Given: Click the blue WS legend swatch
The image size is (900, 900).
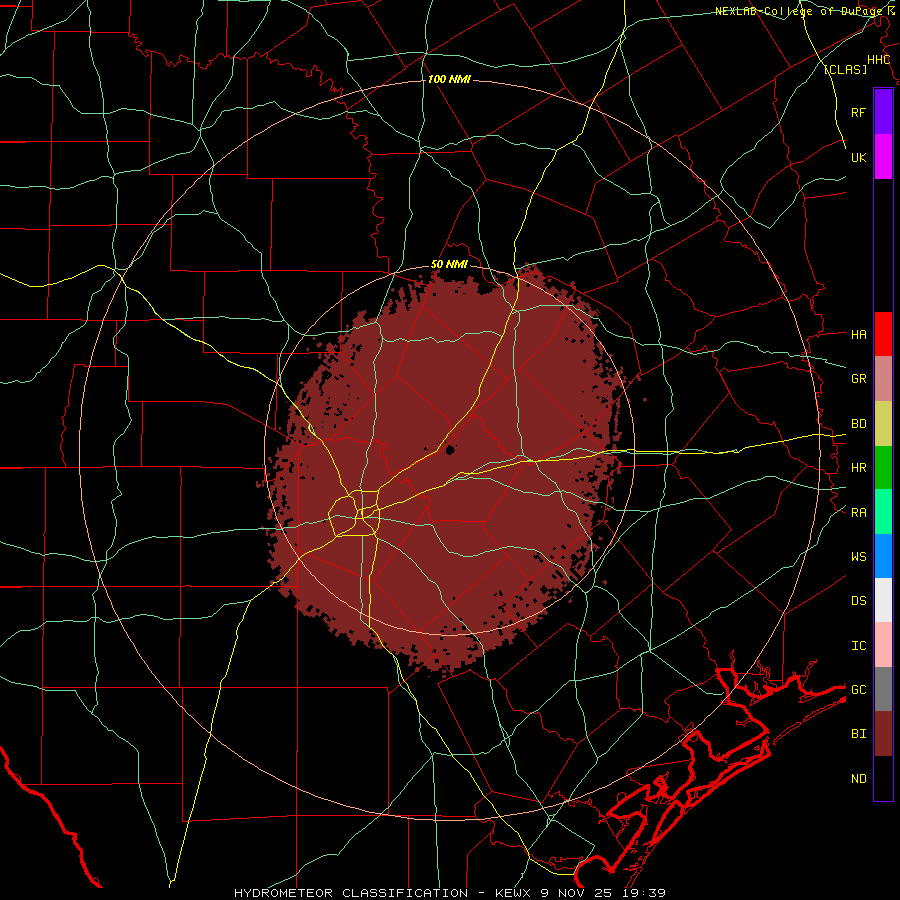Looking at the screenshot, I should click(883, 556).
